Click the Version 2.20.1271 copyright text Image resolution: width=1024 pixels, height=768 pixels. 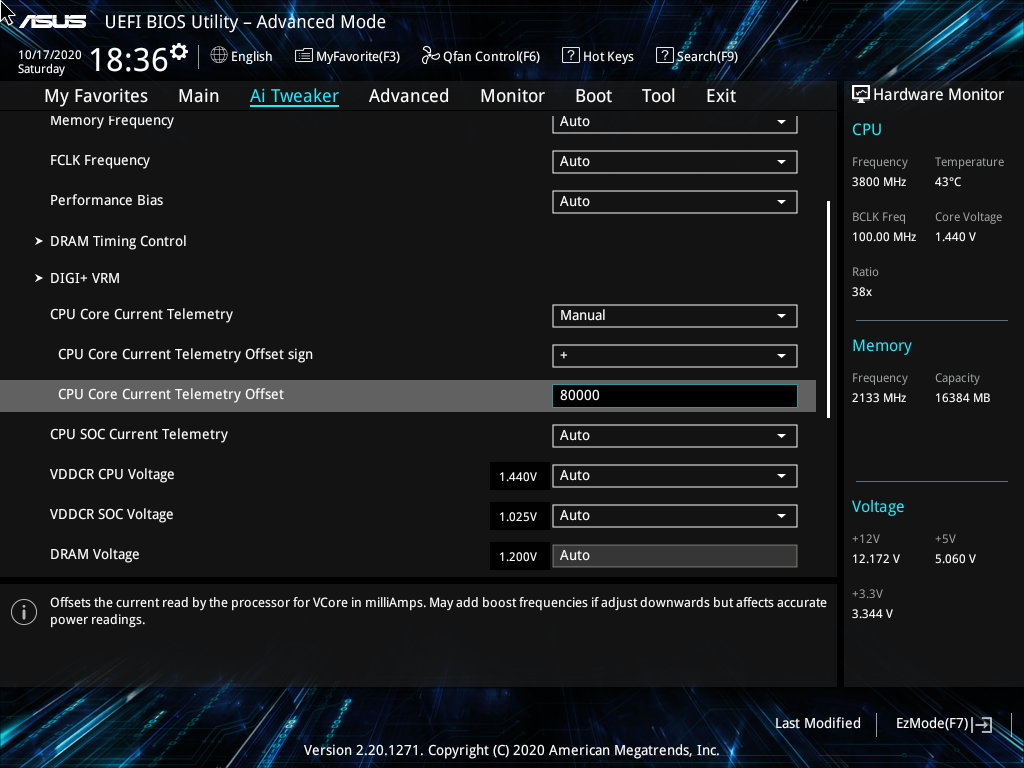pyautogui.click(x=511, y=750)
